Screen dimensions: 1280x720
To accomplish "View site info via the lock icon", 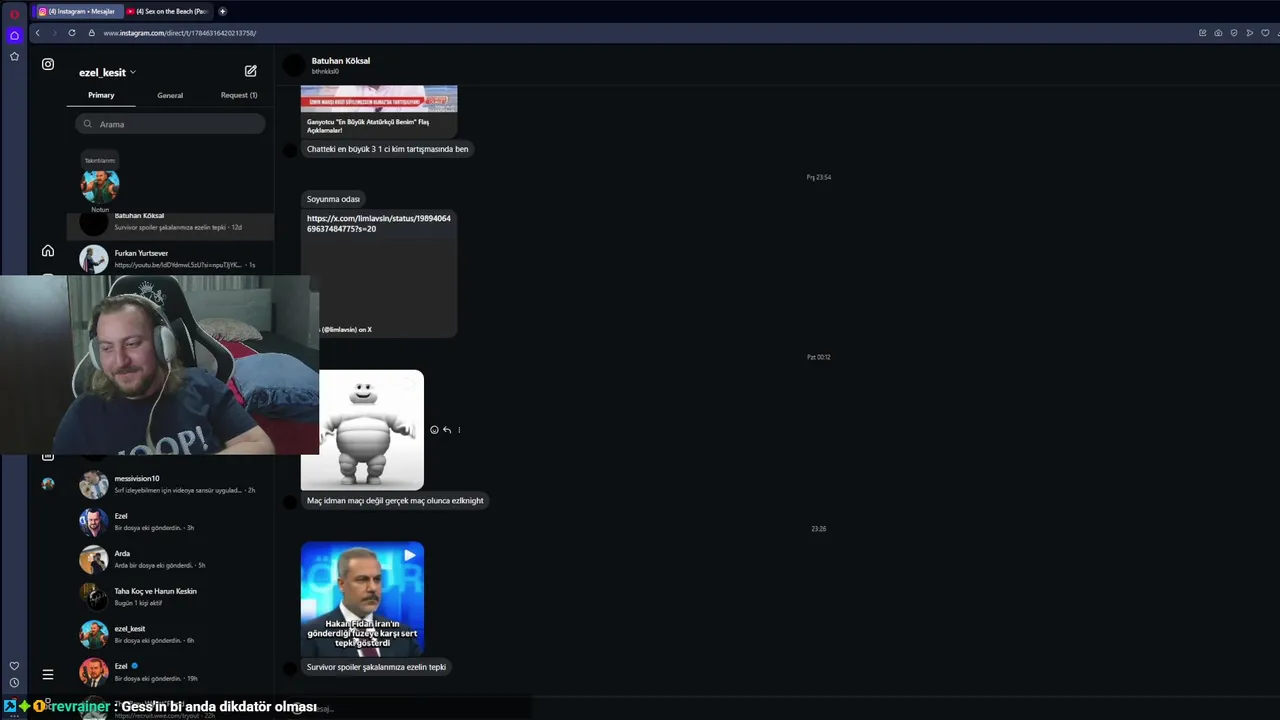I will coord(91,33).
